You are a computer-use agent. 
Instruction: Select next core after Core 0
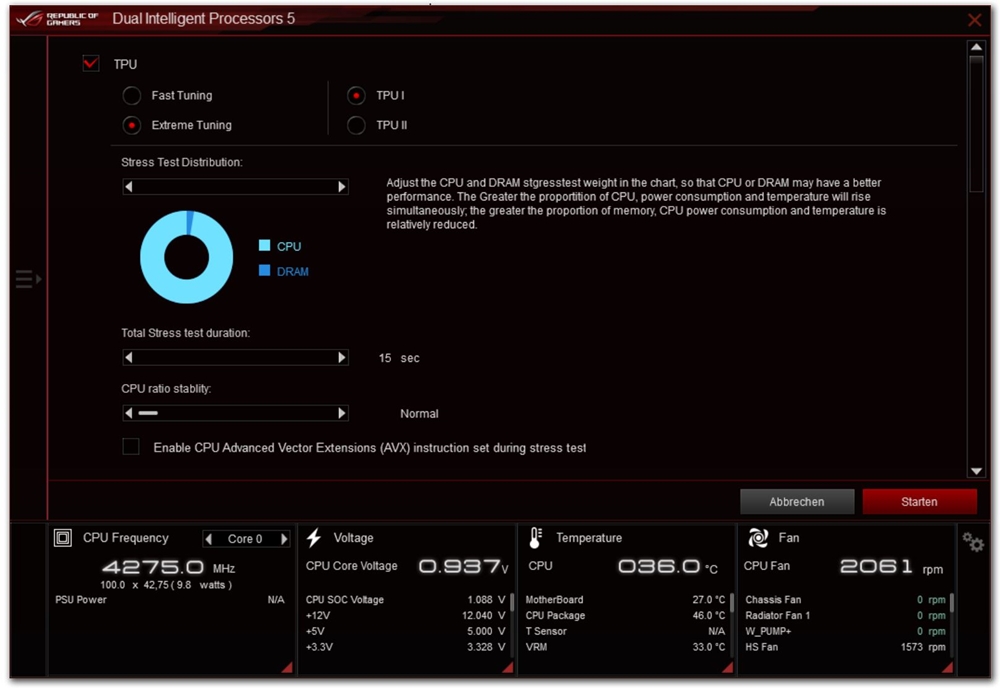[x=284, y=539]
